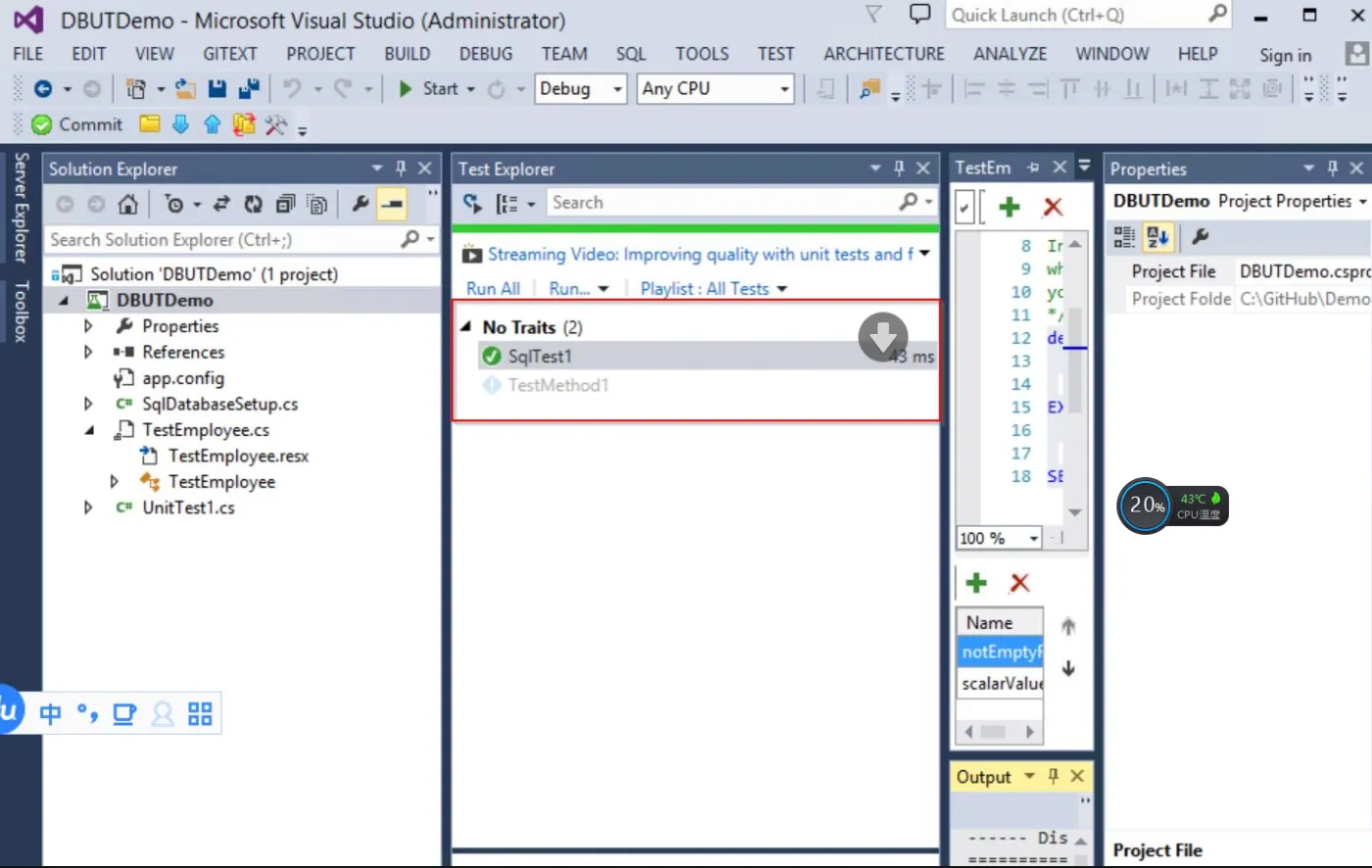The image size is (1372, 868).
Task: Click the Start debugging button
Action: [x=429, y=89]
